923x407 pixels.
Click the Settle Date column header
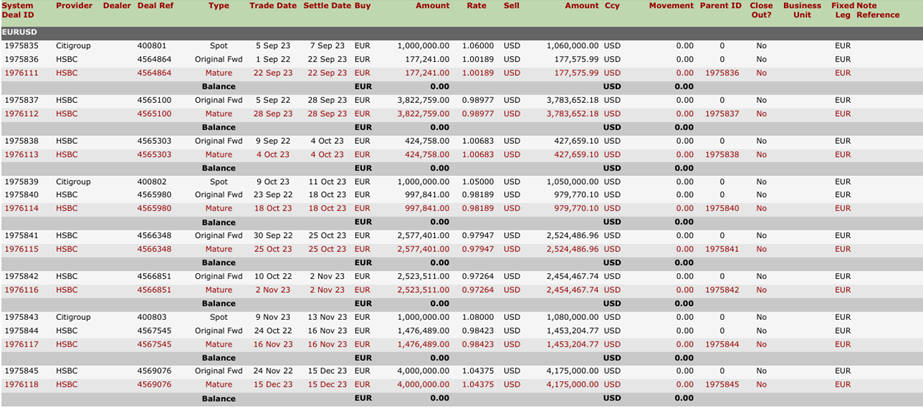pos(327,6)
